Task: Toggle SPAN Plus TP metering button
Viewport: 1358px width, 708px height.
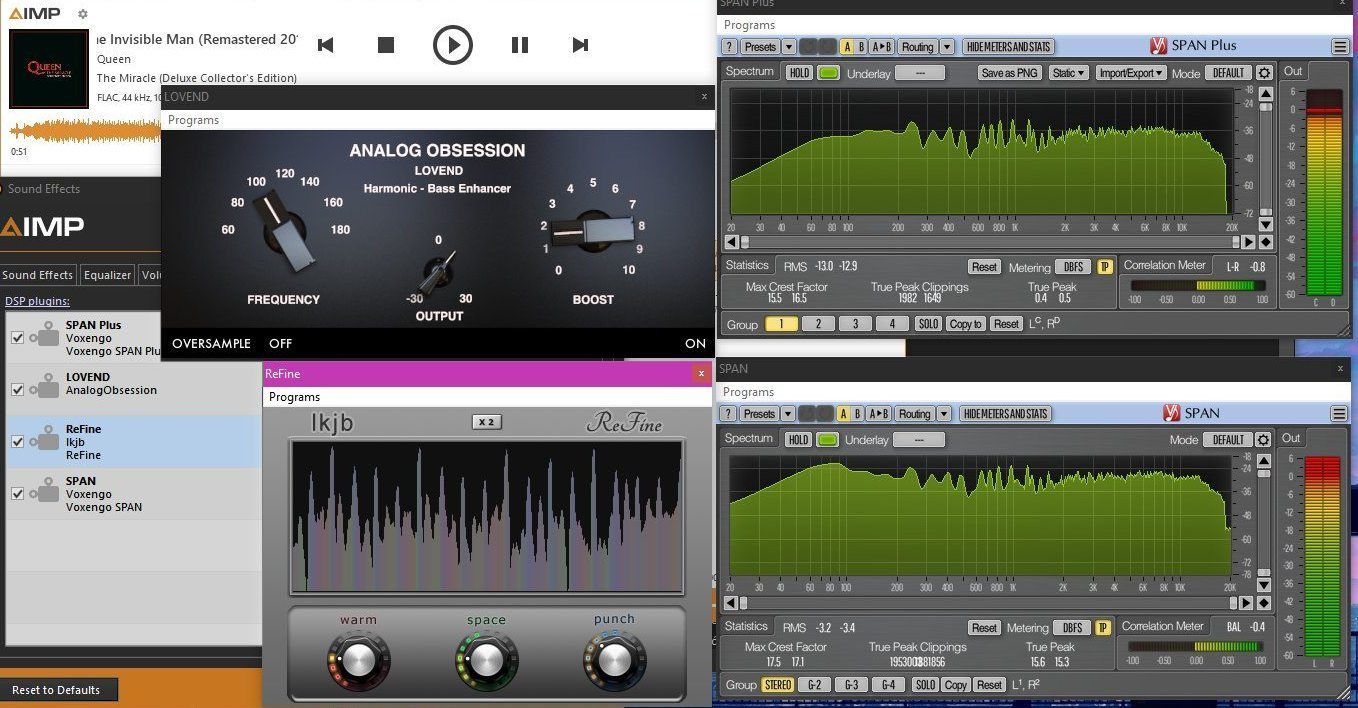Action: (1104, 267)
